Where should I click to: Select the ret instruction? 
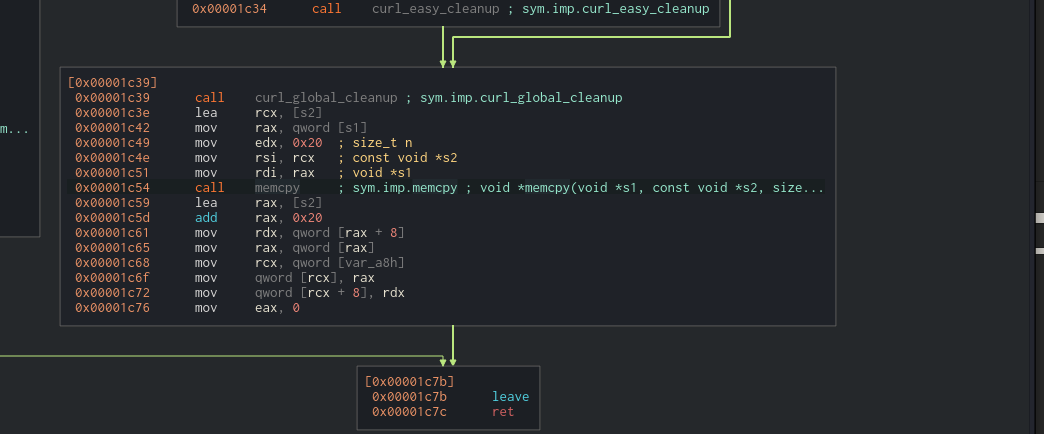[x=503, y=411]
